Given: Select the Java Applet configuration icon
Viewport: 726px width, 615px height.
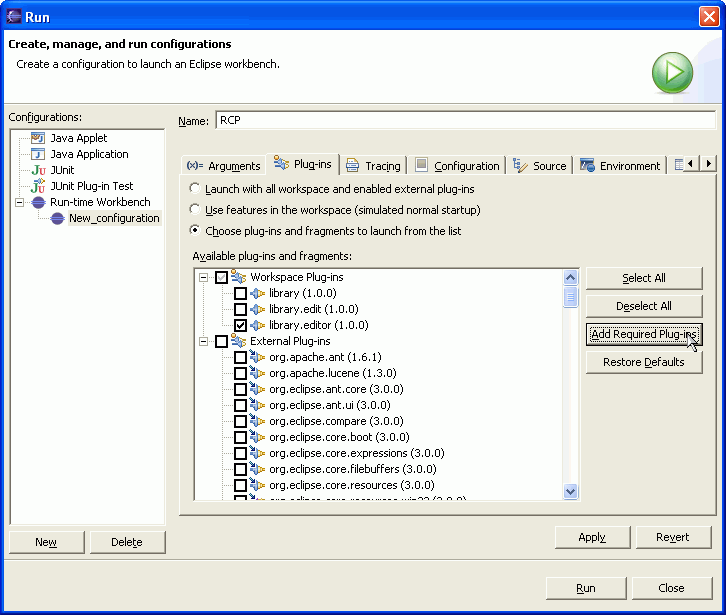Looking at the screenshot, I should [38, 138].
